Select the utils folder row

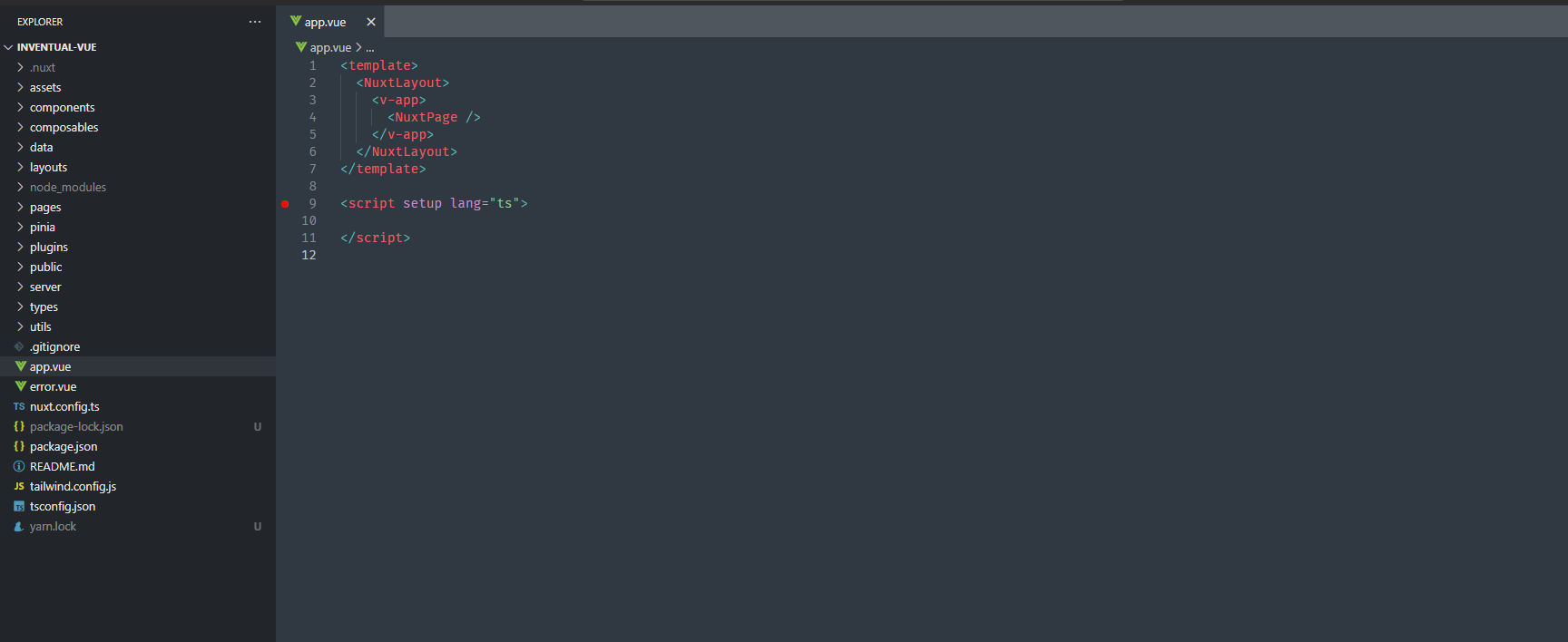coord(138,326)
